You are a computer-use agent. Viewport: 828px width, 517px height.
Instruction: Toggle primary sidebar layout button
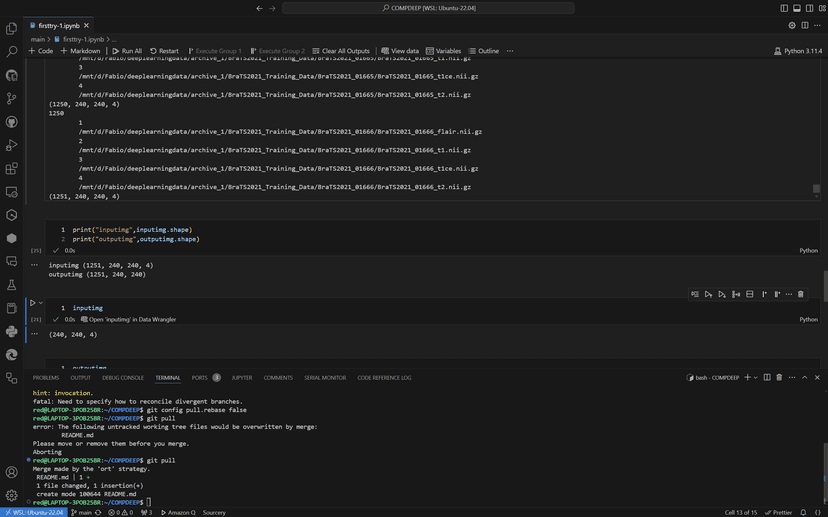pos(784,8)
